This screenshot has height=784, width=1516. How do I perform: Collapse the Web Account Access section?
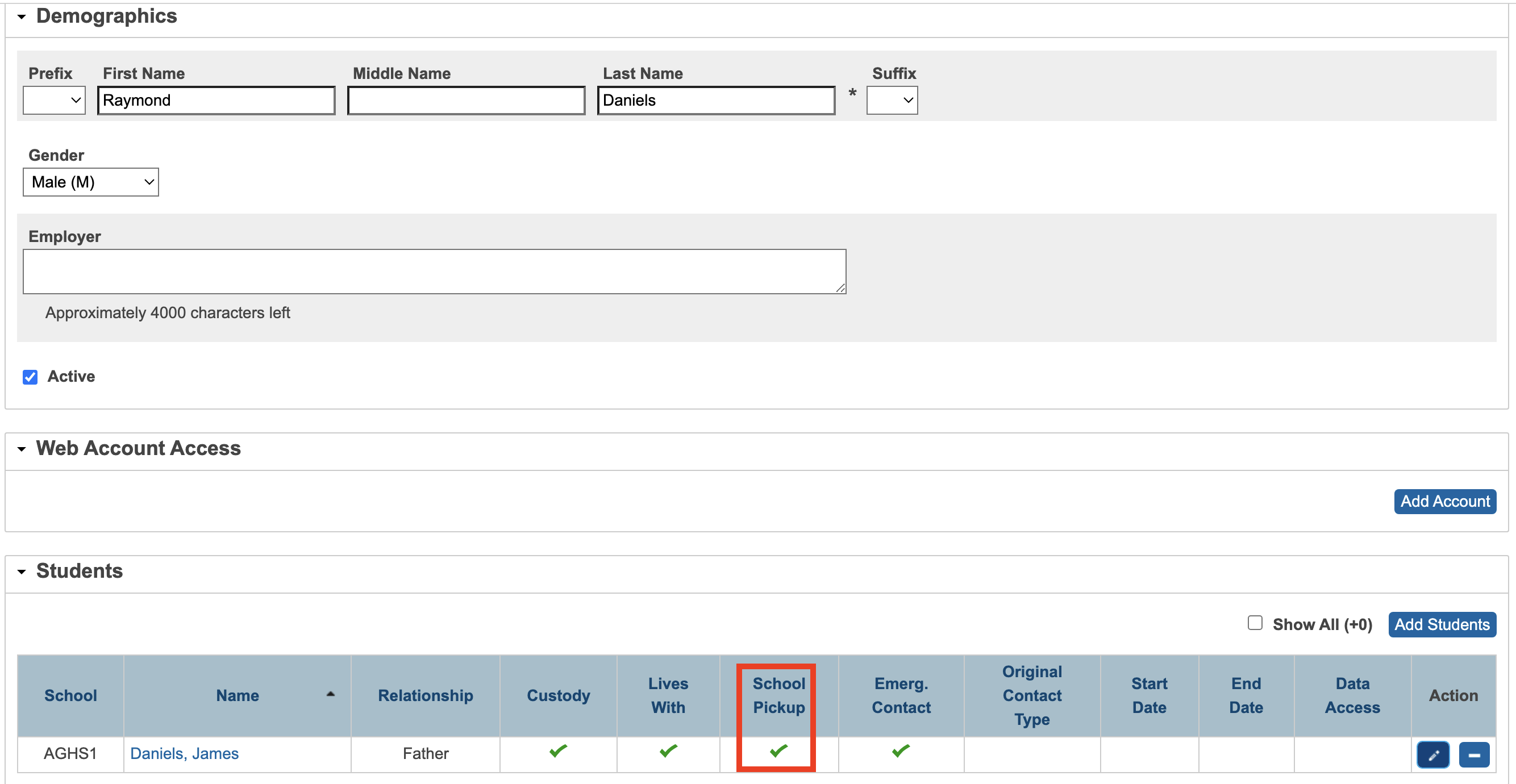tap(22, 448)
